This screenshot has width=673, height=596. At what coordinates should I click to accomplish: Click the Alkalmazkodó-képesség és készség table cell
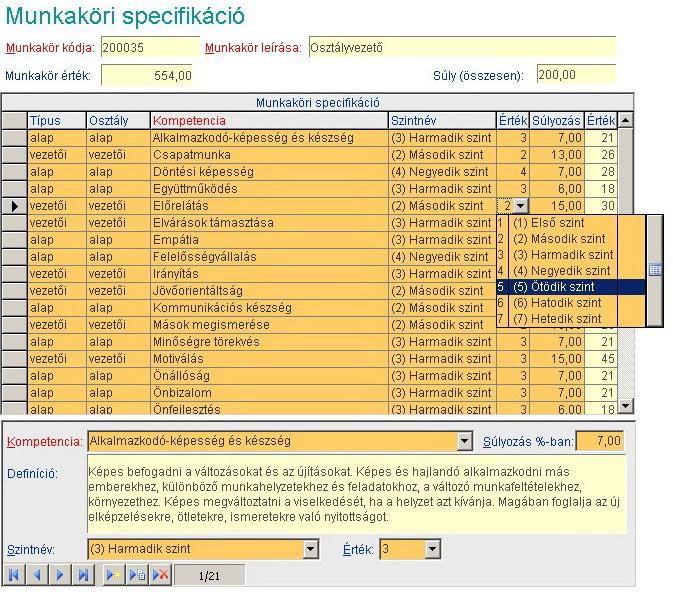click(x=269, y=138)
